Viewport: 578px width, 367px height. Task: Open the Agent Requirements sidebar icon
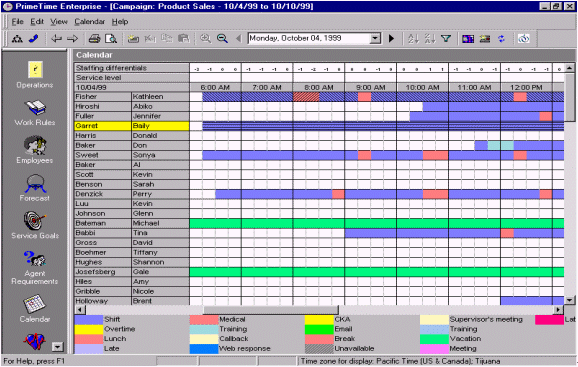click(35, 259)
